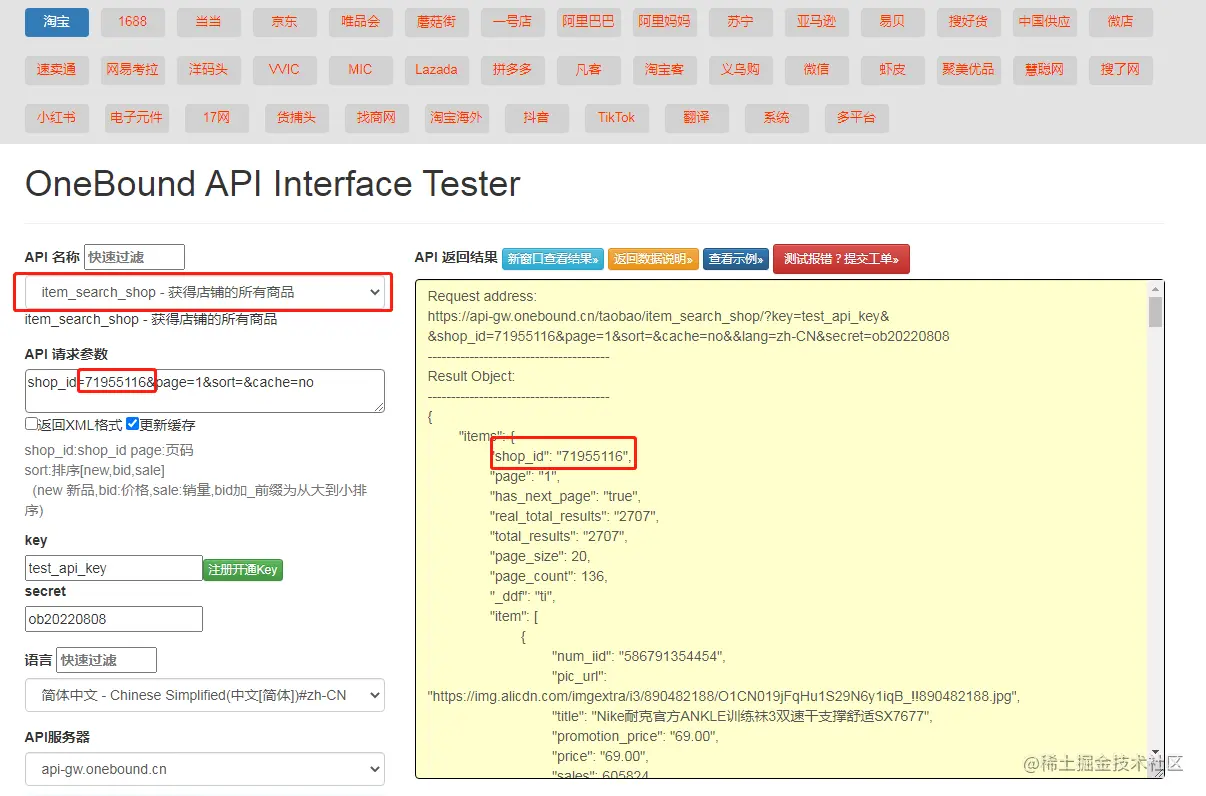1206x796 pixels.
Task: Click the green 注册开通Key button
Action: tap(243, 569)
